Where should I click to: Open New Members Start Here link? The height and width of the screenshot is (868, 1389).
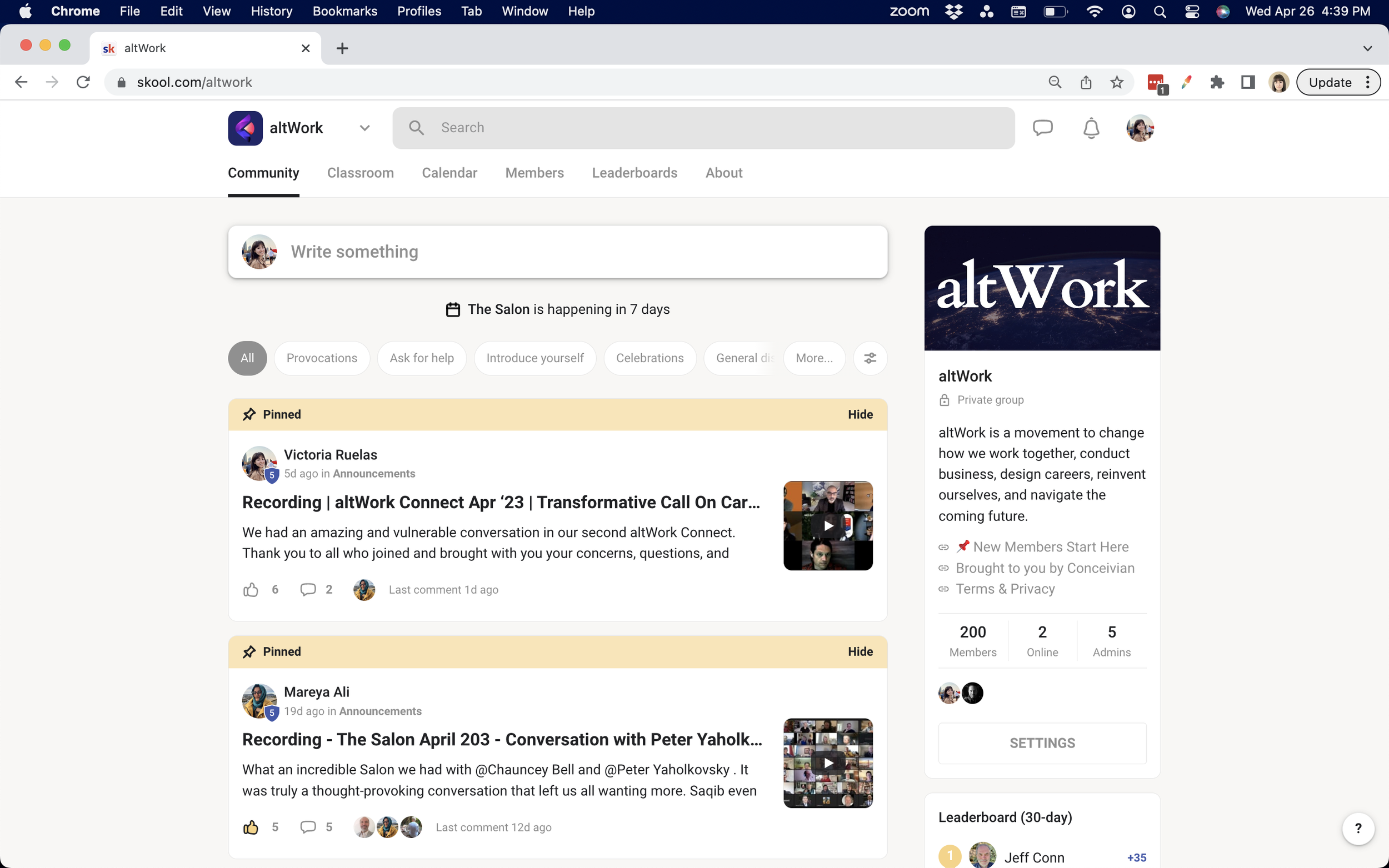[1050, 546]
